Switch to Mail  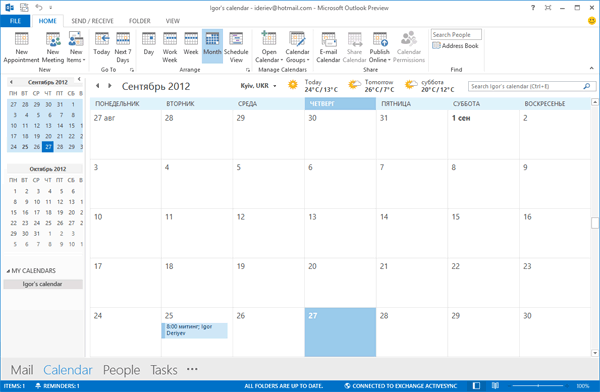(22, 370)
